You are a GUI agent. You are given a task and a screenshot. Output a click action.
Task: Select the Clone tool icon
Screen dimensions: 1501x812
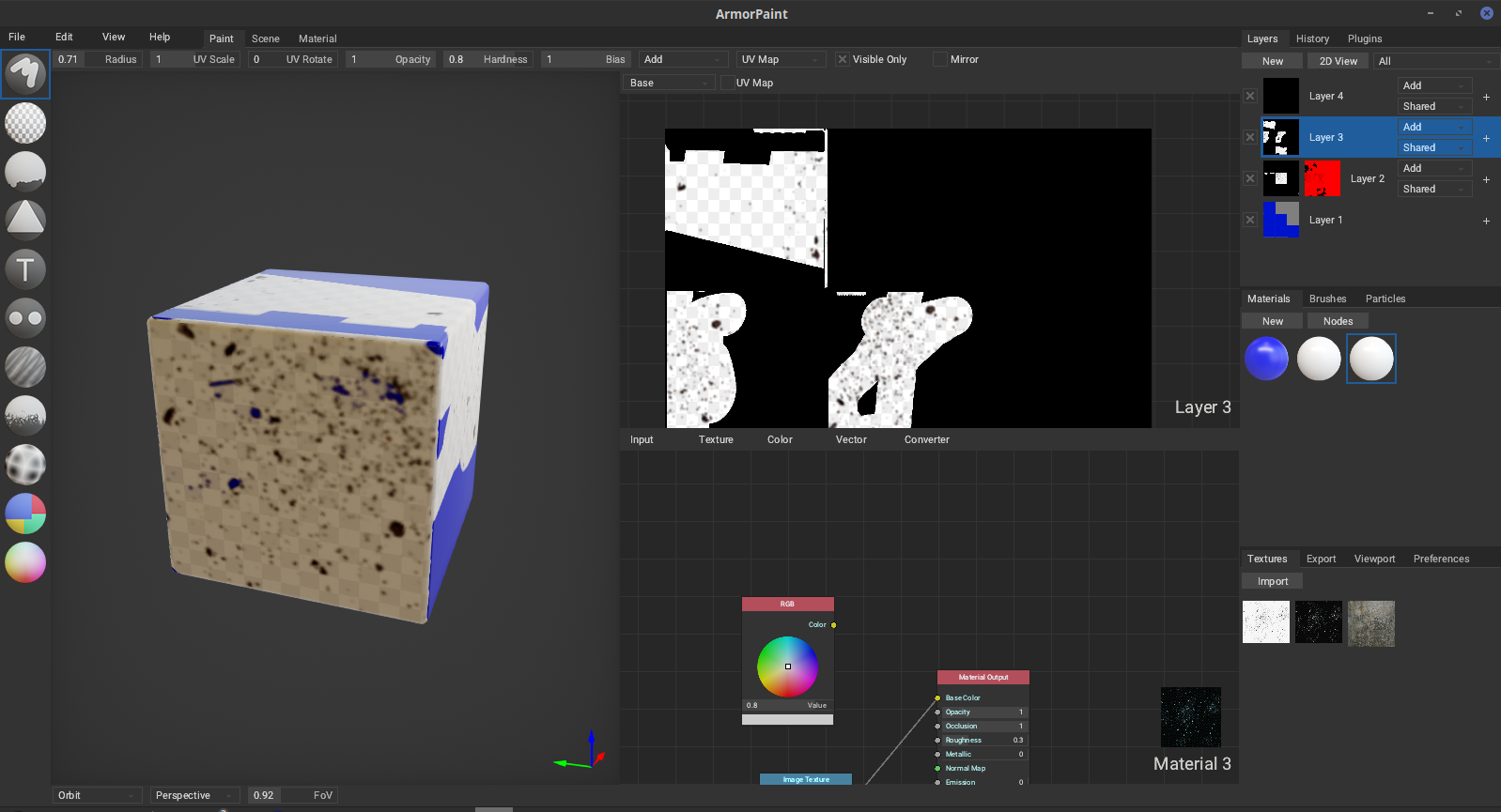(25, 318)
